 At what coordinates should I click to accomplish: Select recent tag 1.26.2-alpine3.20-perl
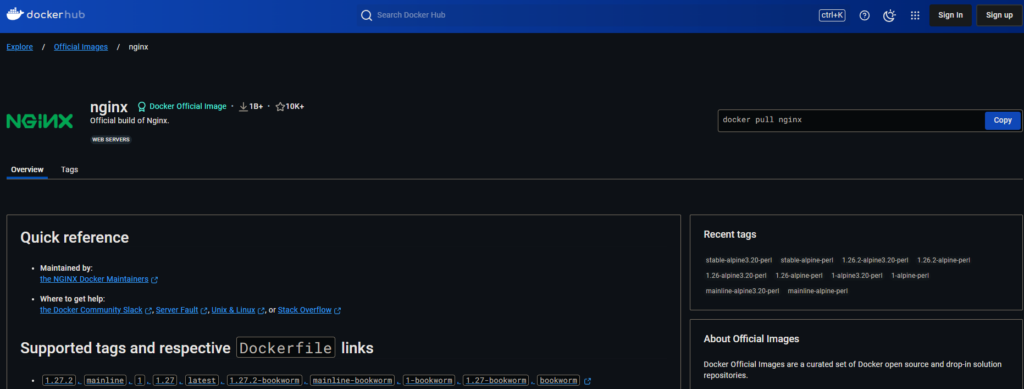pos(875,260)
